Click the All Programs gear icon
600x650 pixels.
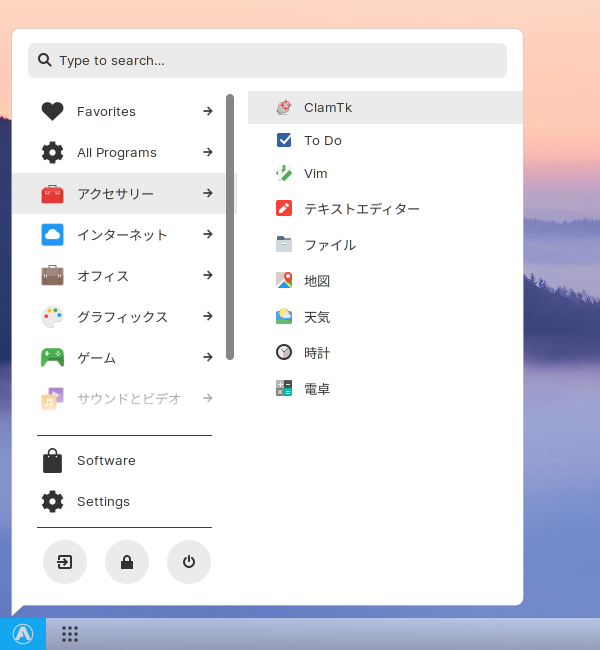click(x=52, y=152)
